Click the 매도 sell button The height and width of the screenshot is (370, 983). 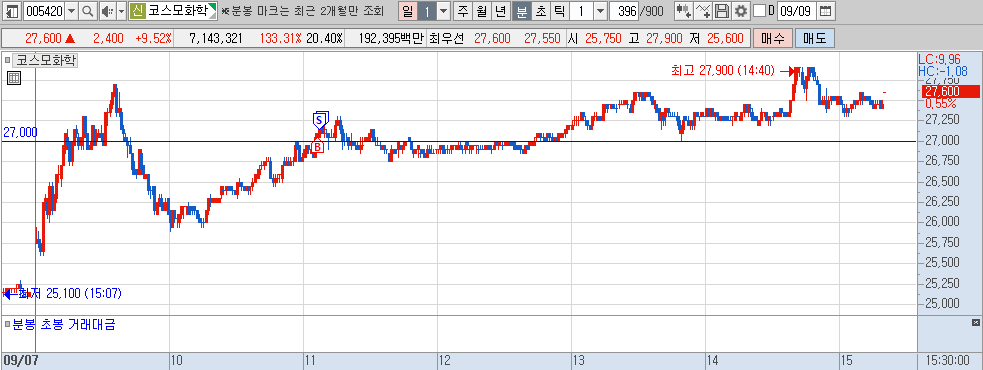(x=815, y=38)
